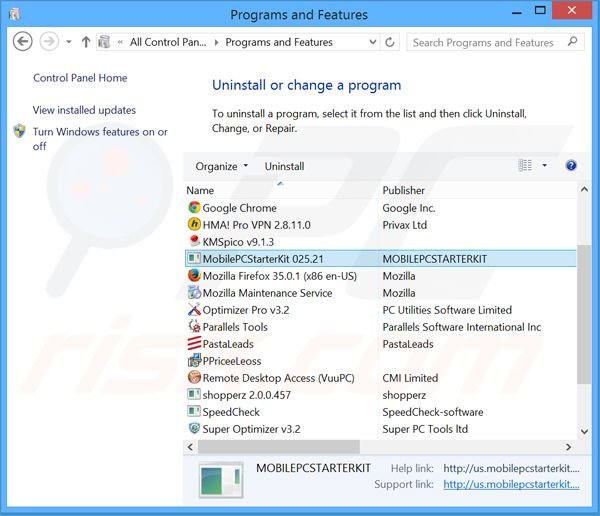Click the SpeedCheck program icon

click(194, 411)
